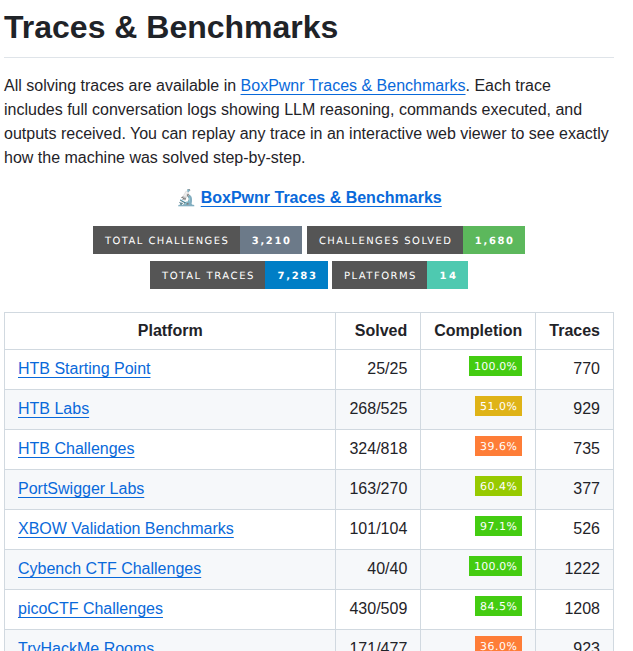Open Cybench CTF Challenges link
The height and width of the screenshot is (651, 633).
tap(110, 568)
